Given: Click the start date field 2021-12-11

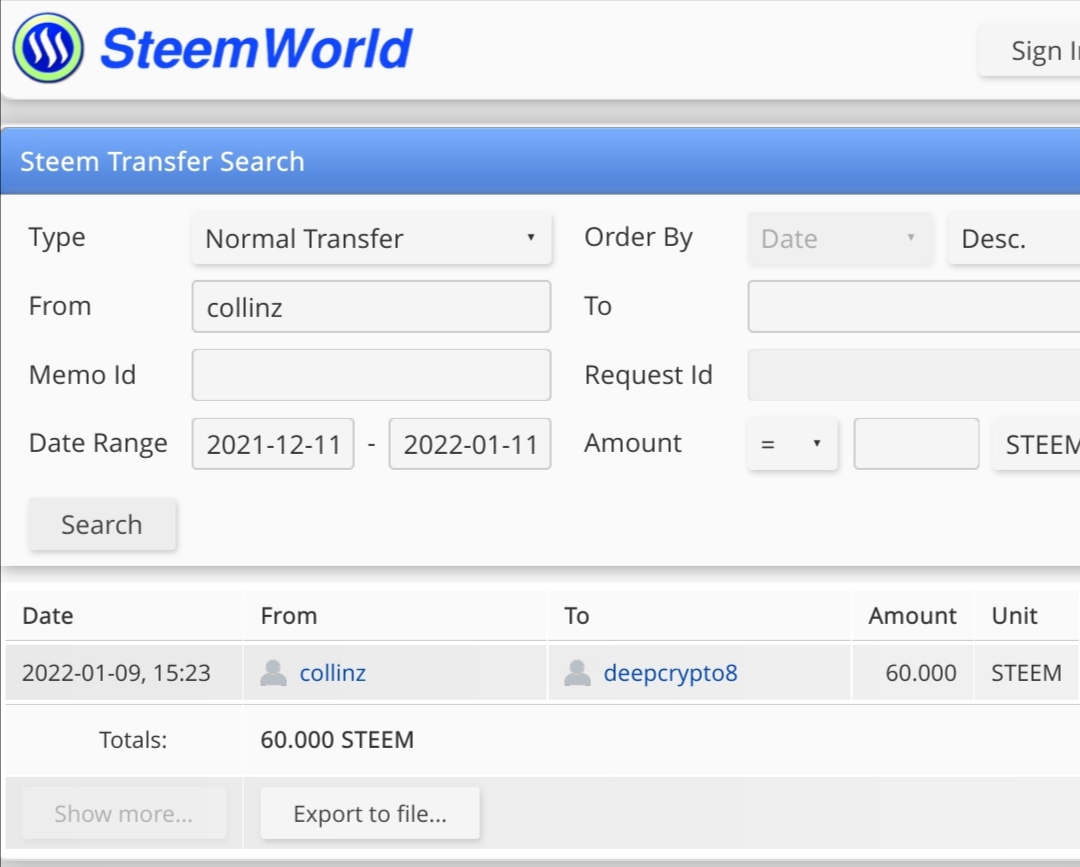Looking at the screenshot, I should (273, 443).
